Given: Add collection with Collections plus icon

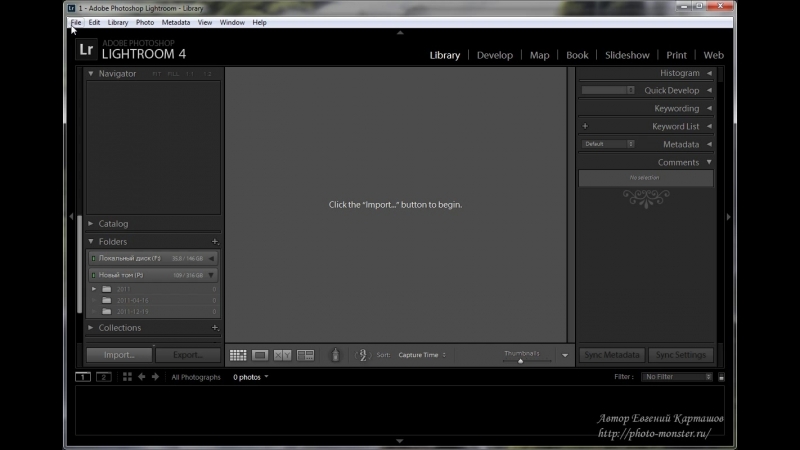Looking at the screenshot, I should [215, 328].
